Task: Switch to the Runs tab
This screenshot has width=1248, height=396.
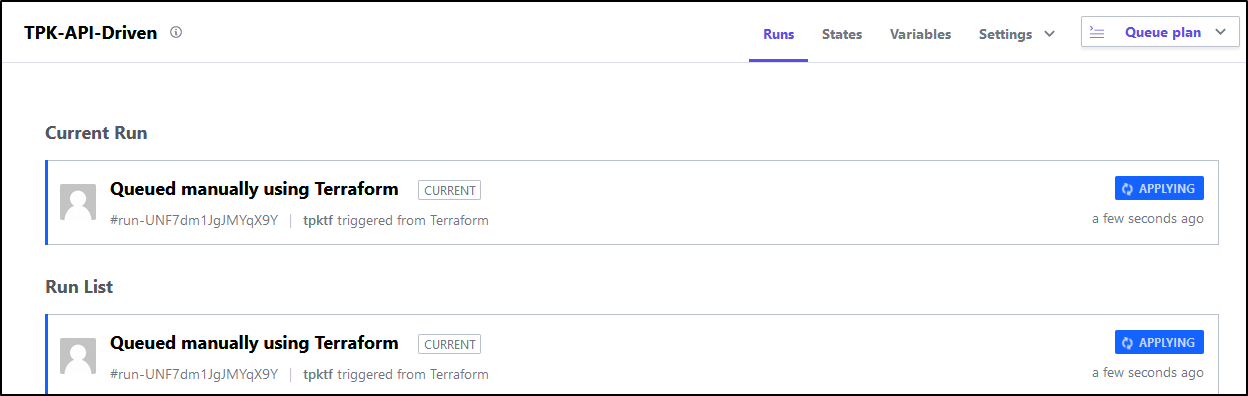Action: [778, 34]
